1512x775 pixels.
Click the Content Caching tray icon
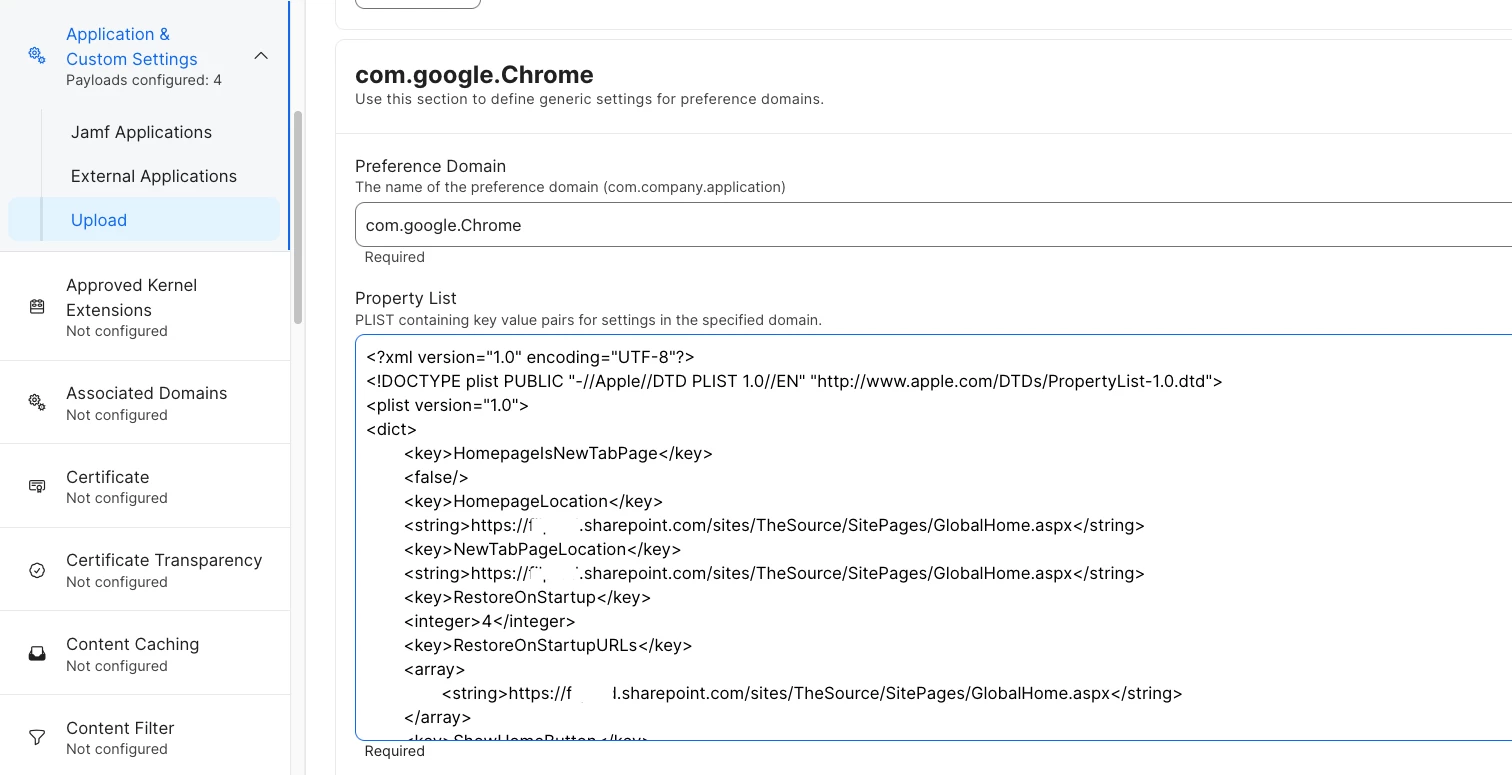coord(37,654)
